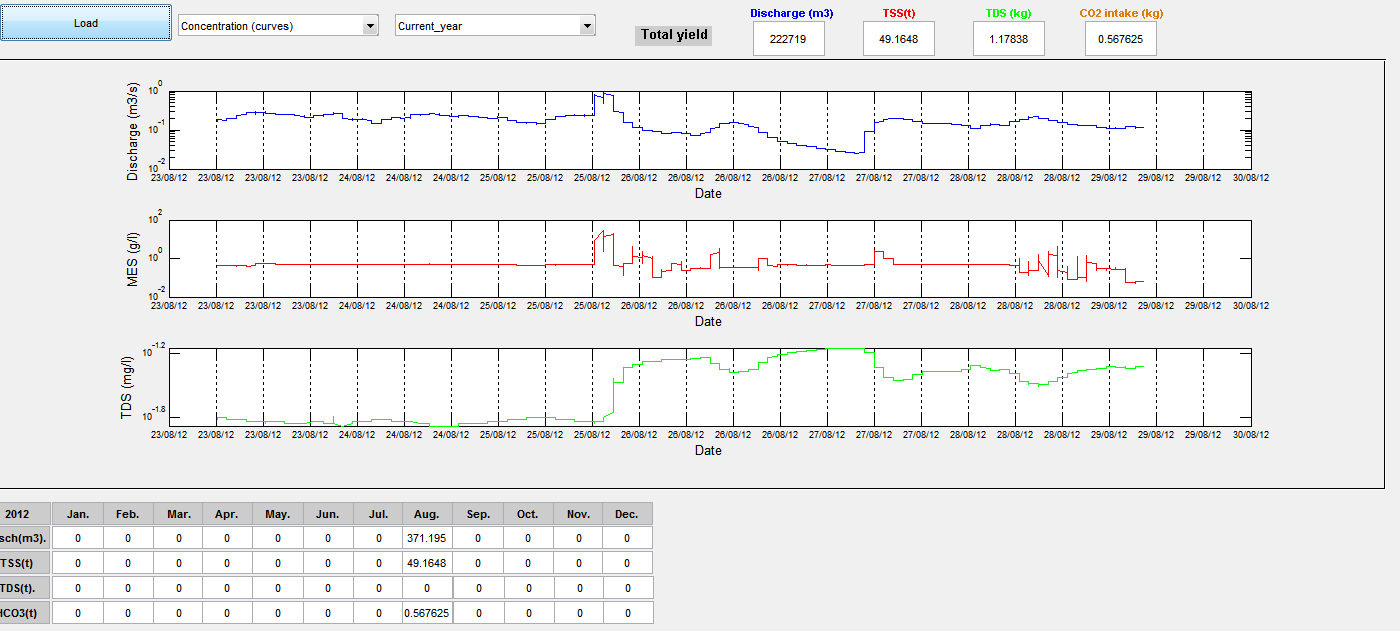This screenshot has height=631, width=1400.
Task: Click the August HCO3 cell 0.567625
Action: (427, 613)
